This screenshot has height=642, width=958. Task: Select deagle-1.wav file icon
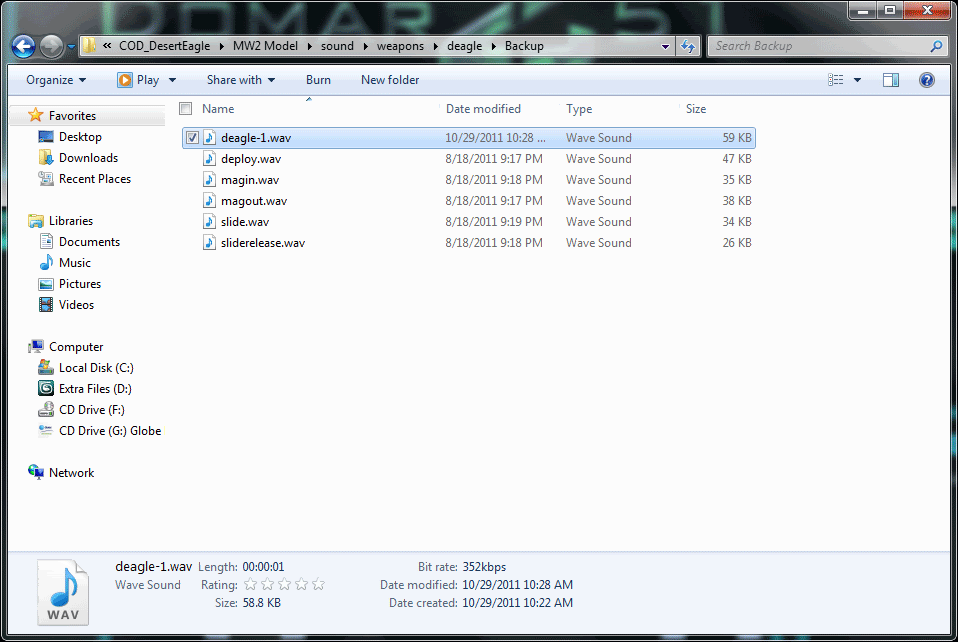pyautogui.click(x=210, y=138)
